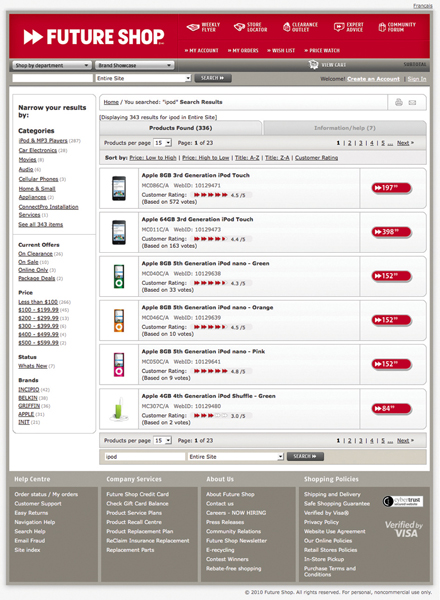Open Future Shop Credit Card footer link
Viewport: 440px width, 600px height.
137,494
